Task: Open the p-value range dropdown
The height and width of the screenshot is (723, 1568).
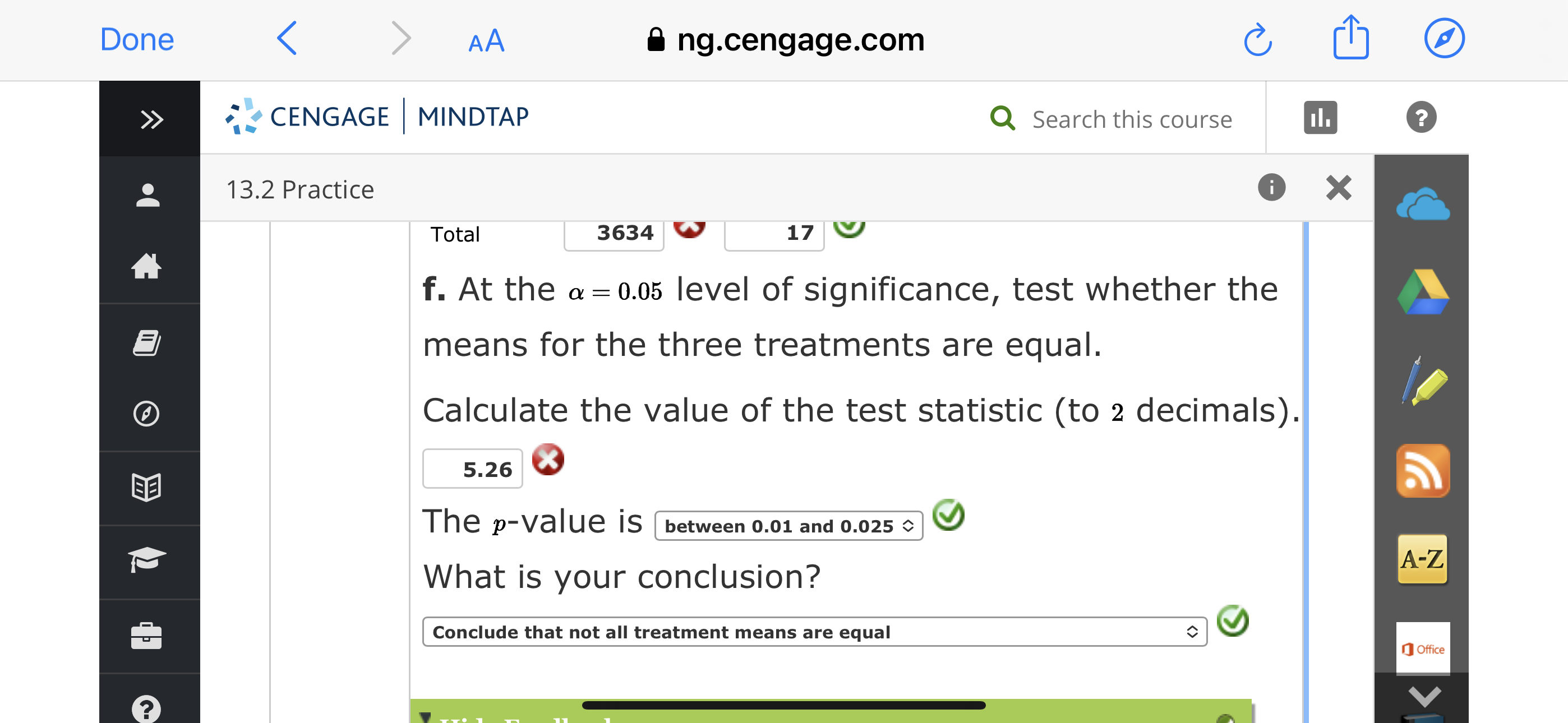Action: coord(788,526)
